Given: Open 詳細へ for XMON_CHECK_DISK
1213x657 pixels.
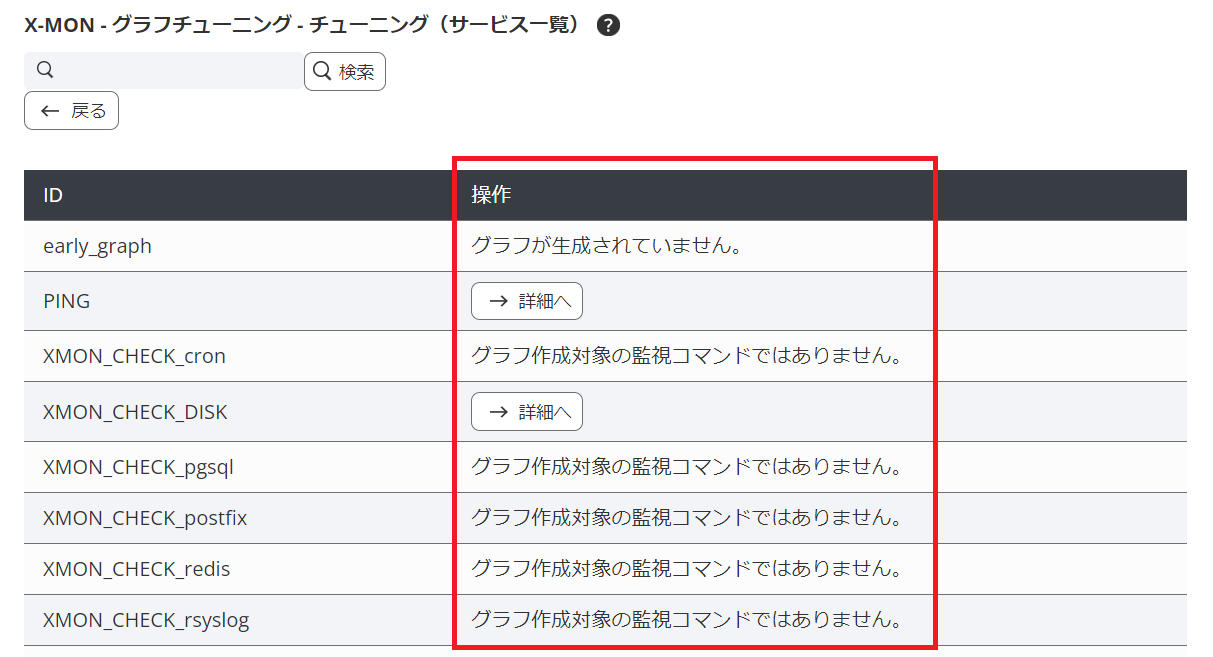Looking at the screenshot, I should click(527, 411).
